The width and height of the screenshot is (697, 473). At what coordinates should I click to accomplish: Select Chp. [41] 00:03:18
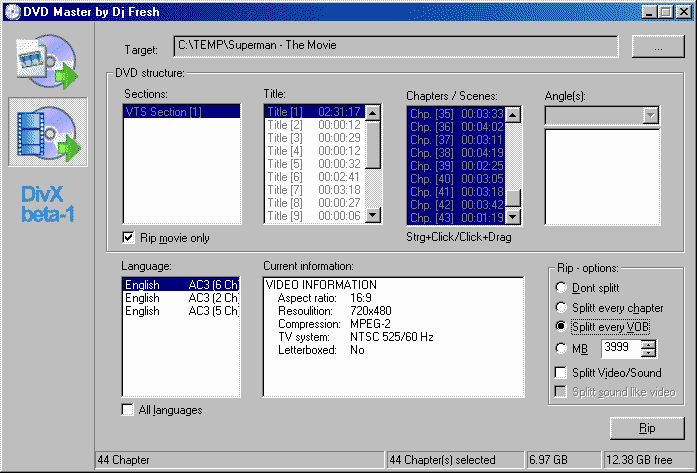pos(456,192)
